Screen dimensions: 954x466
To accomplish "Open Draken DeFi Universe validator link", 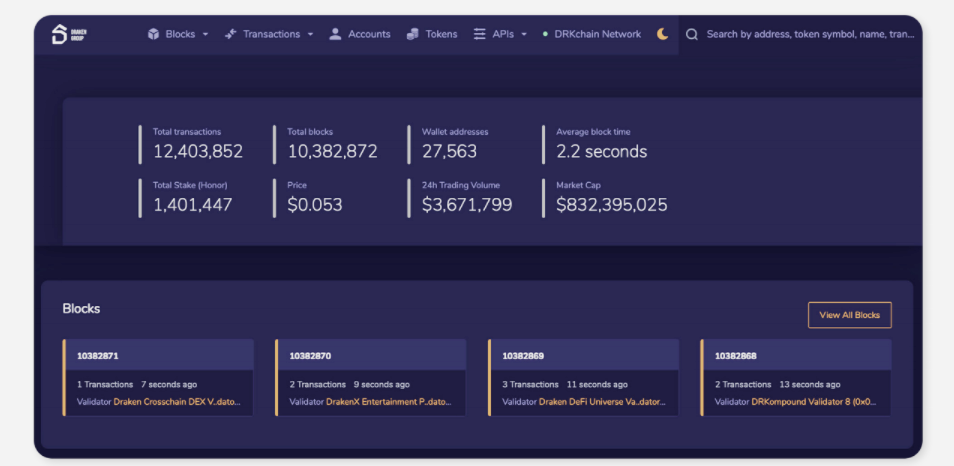I will [602, 402].
